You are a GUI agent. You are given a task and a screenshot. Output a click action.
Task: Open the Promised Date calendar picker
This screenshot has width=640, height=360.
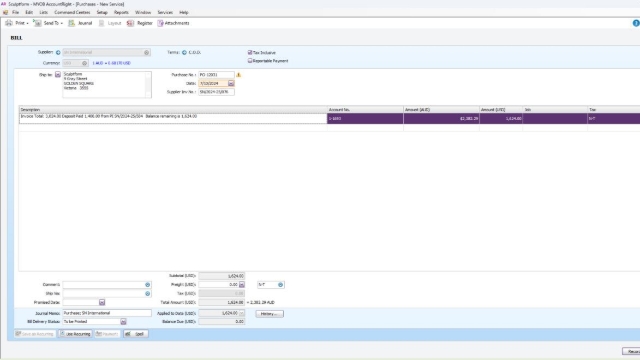click(x=102, y=302)
